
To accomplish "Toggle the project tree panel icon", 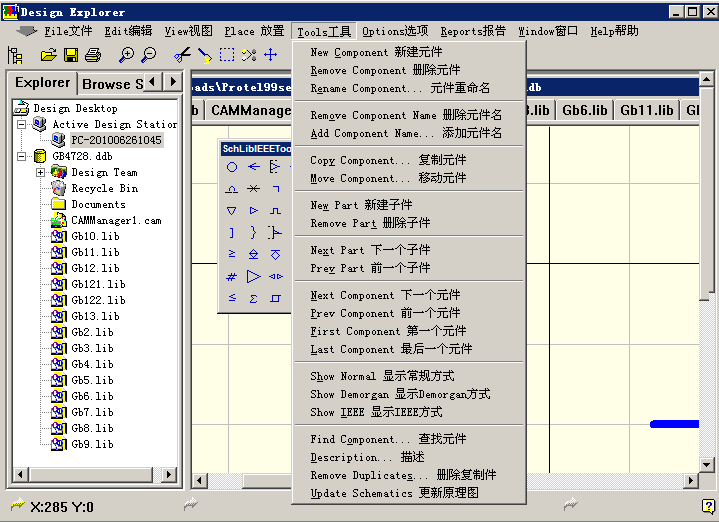I will tap(15, 54).
